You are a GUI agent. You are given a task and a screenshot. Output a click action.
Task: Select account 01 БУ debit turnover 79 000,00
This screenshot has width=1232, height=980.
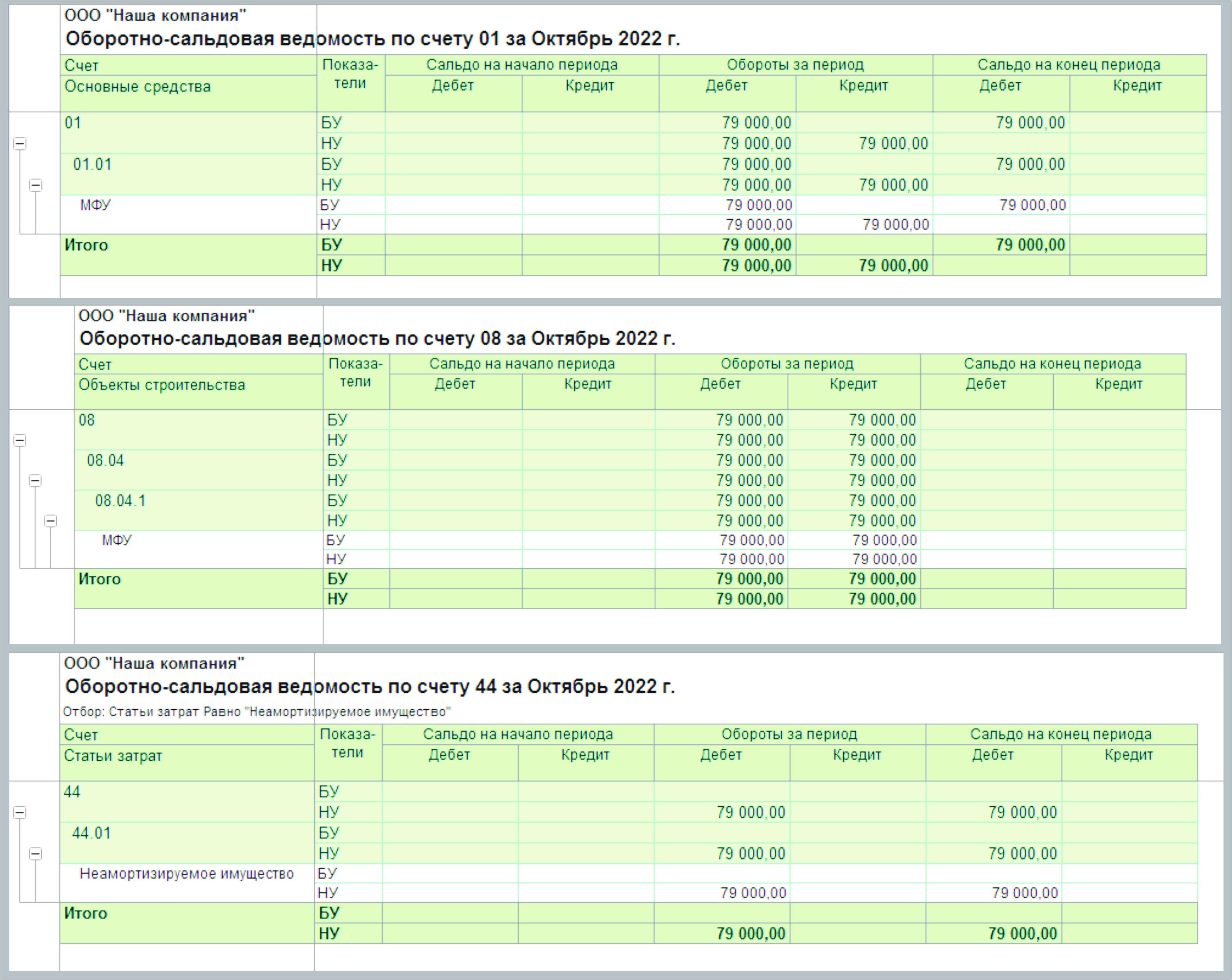(x=727, y=123)
